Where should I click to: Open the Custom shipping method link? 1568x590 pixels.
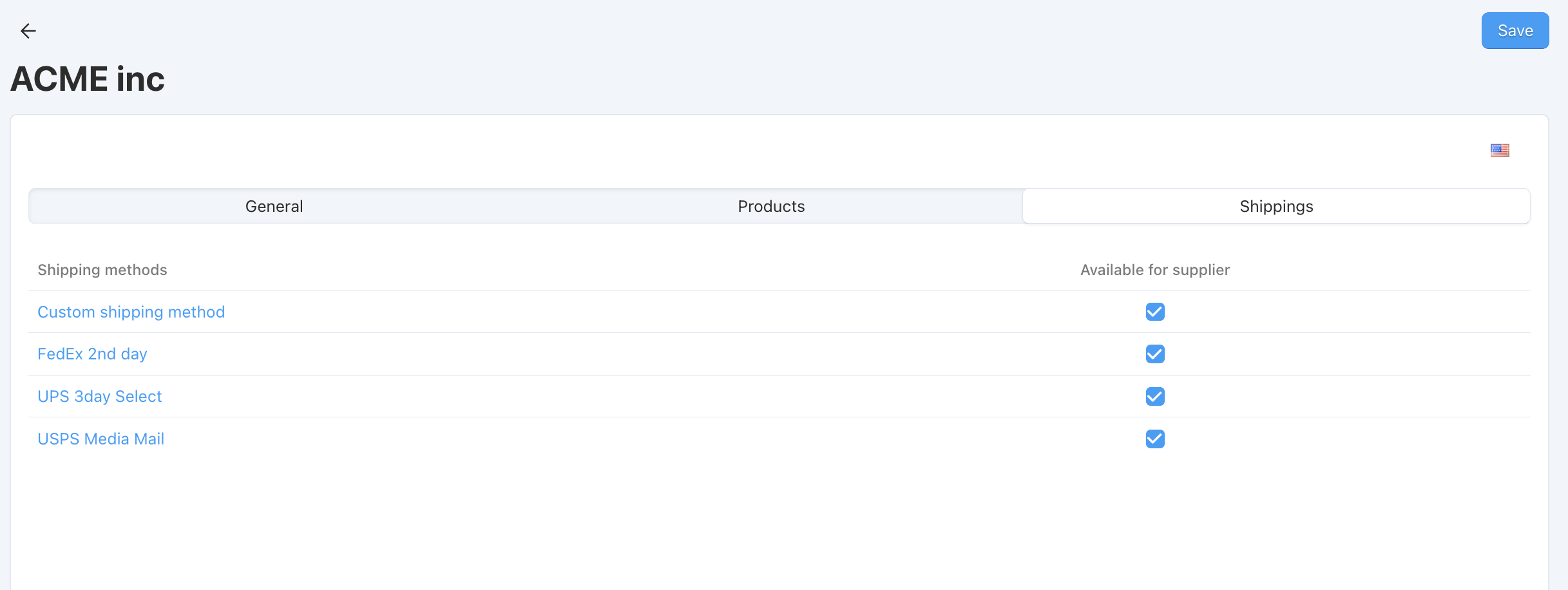click(131, 312)
